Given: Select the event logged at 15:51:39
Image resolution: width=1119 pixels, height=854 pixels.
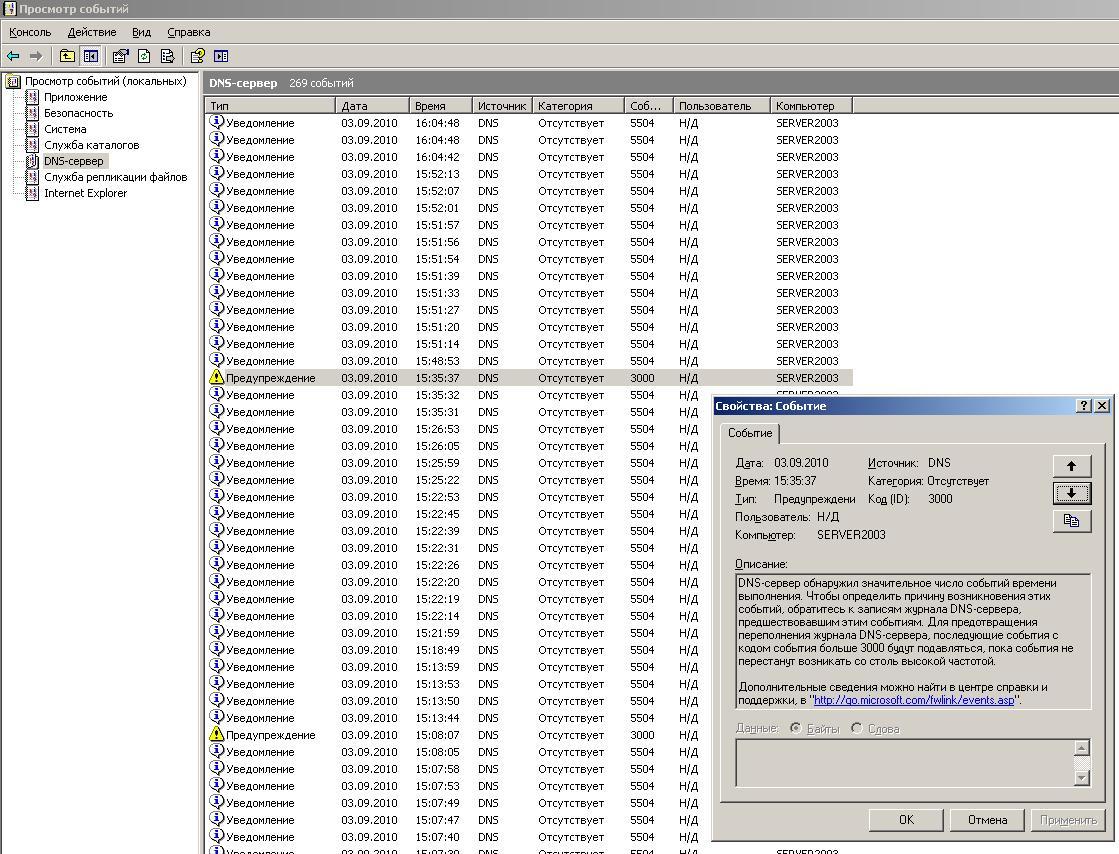Looking at the screenshot, I should point(529,276).
